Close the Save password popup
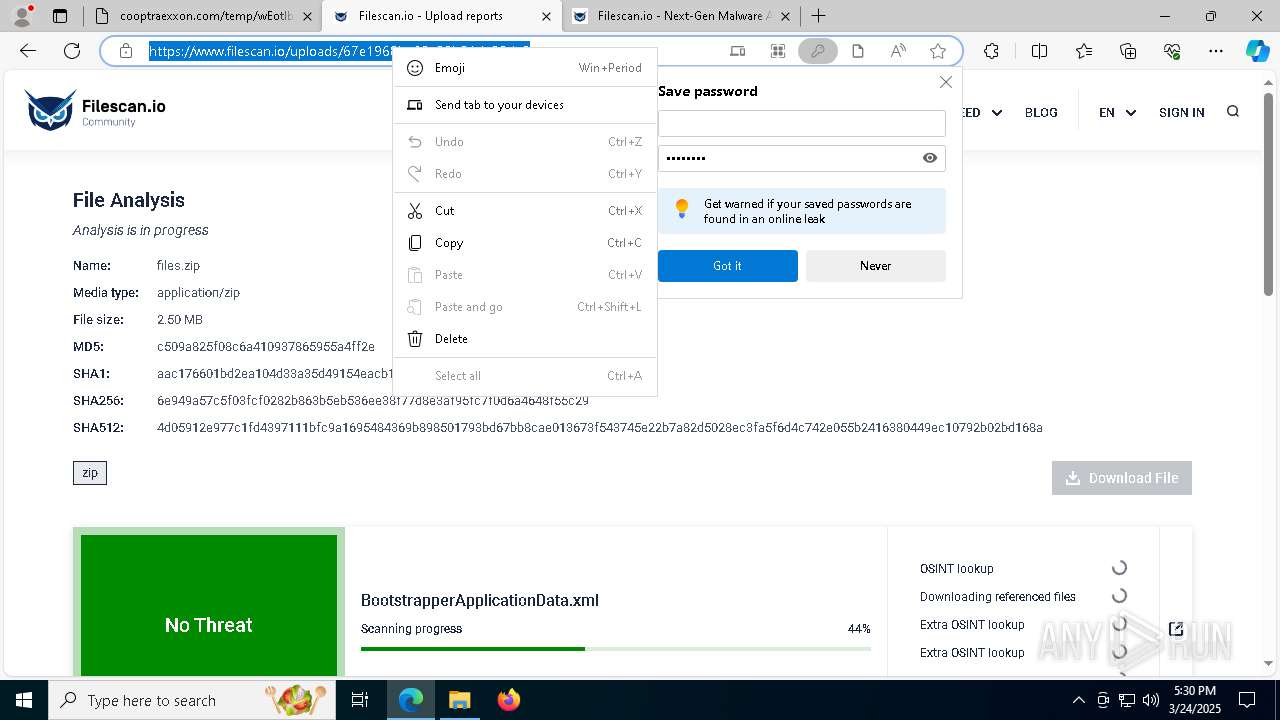1280x720 pixels. click(945, 82)
